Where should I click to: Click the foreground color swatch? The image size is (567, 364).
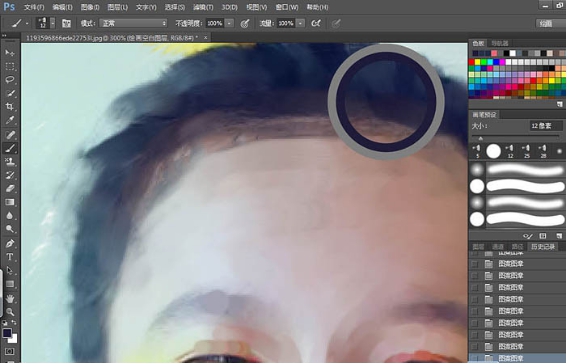(x=7, y=333)
